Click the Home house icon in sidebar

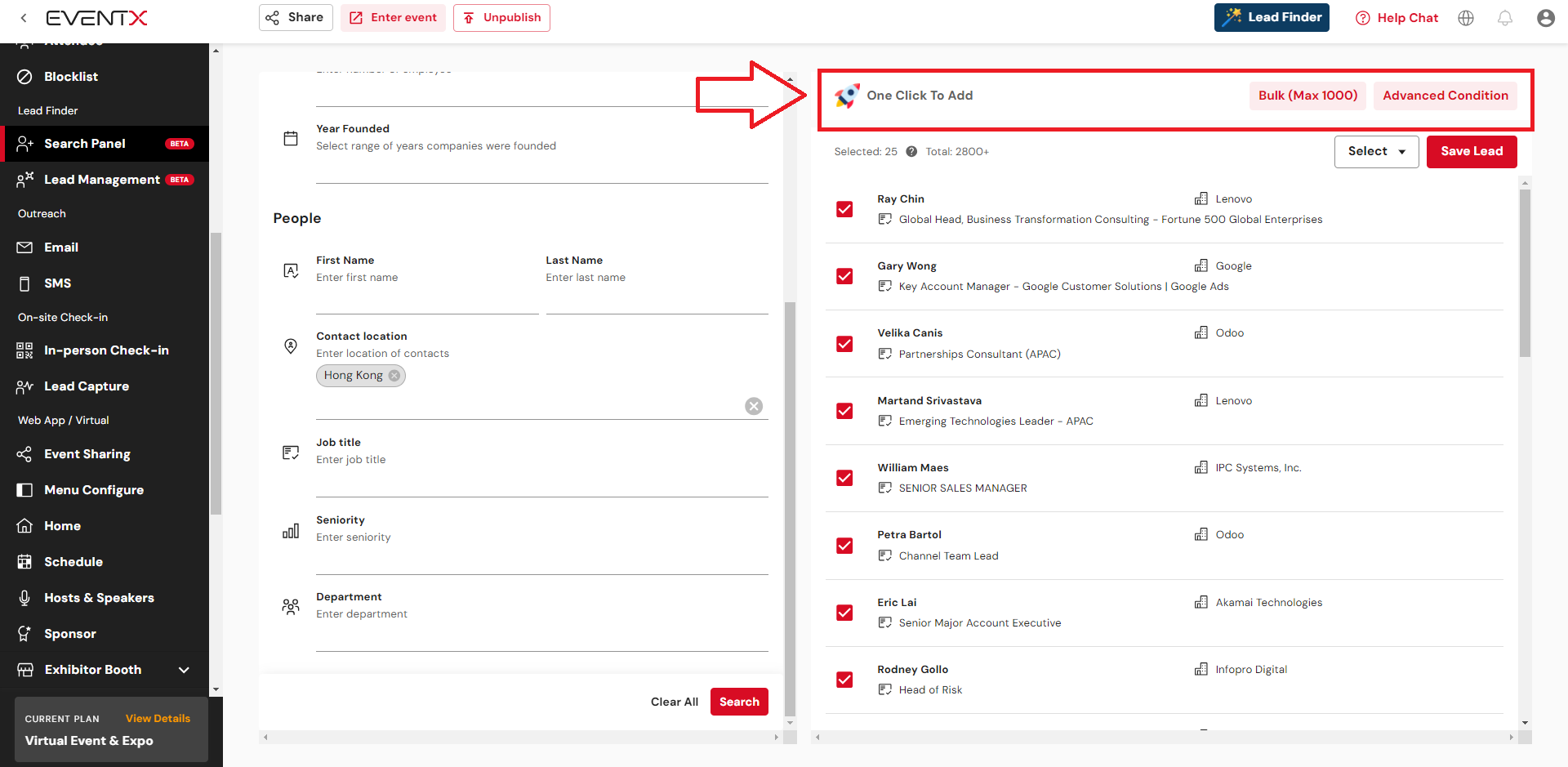pyautogui.click(x=25, y=526)
